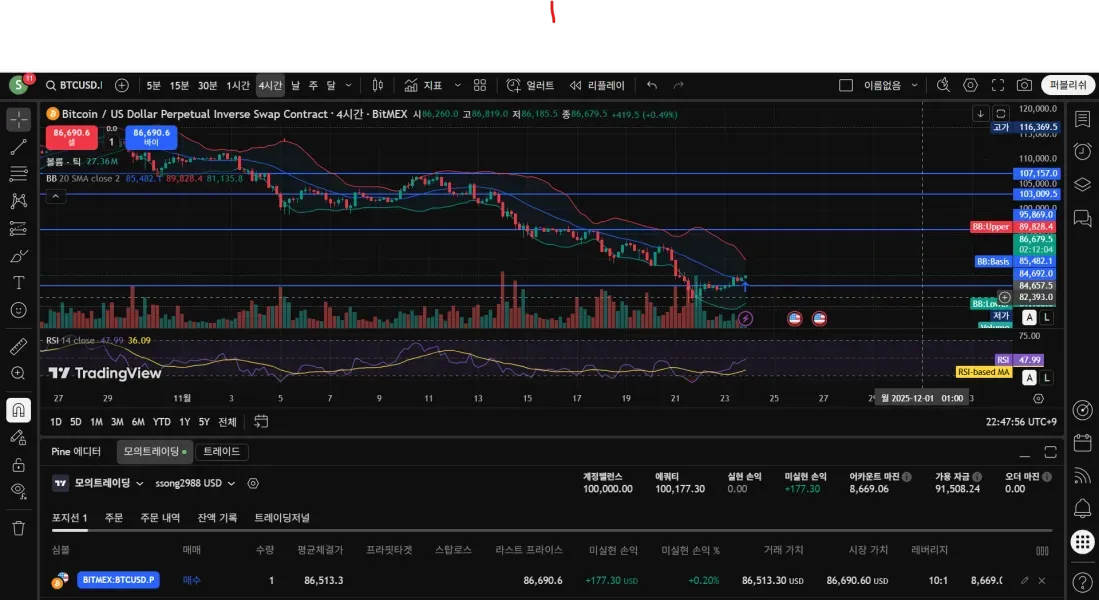Image resolution: width=1099 pixels, height=600 pixels.
Task: Open the watchlist panel on right sidebar
Action: pos(1082,119)
